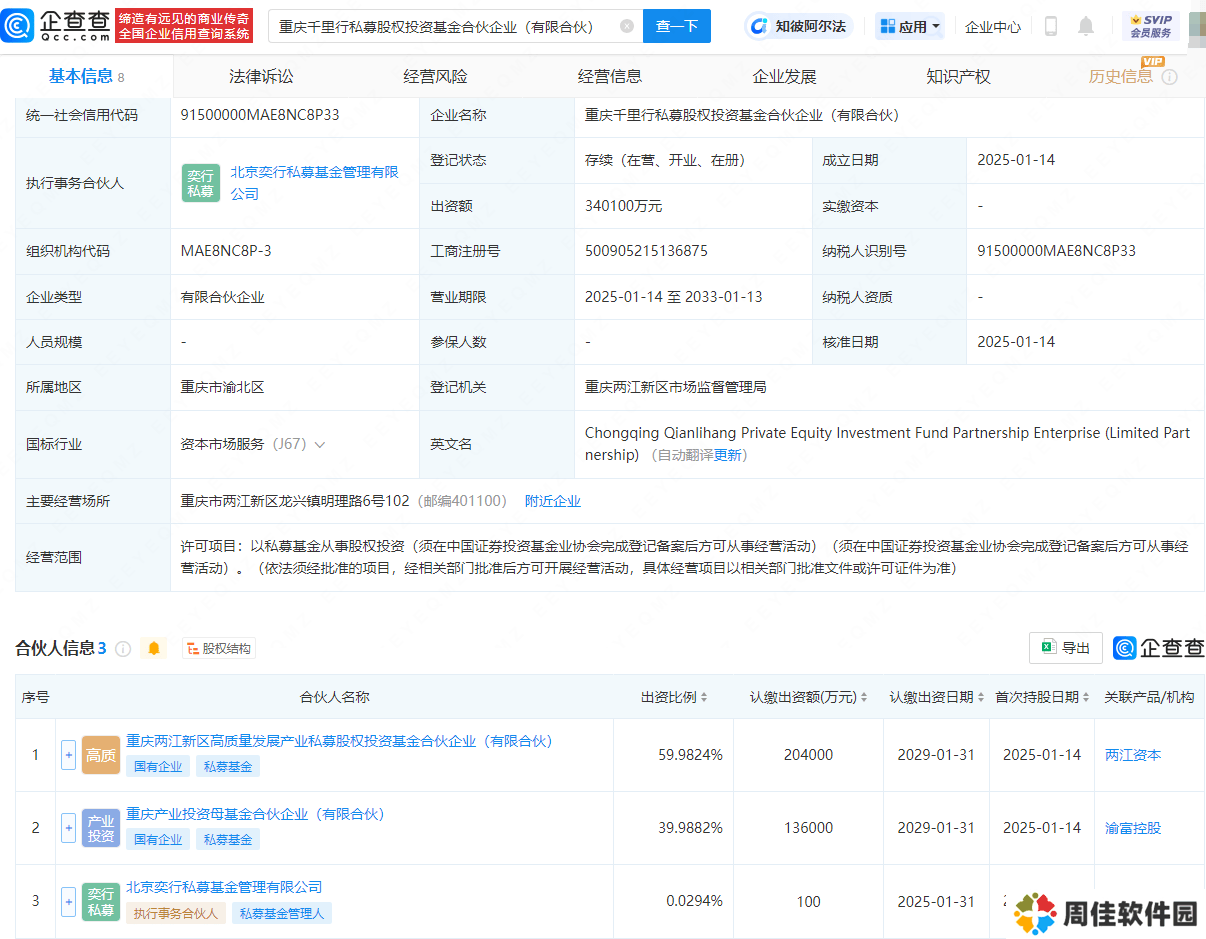The width and height of the screenshot is (1206, 939).
Task: Click the 工商注册号 value 500905215136875
Action: pyautogui.click(x=646, y=251)
